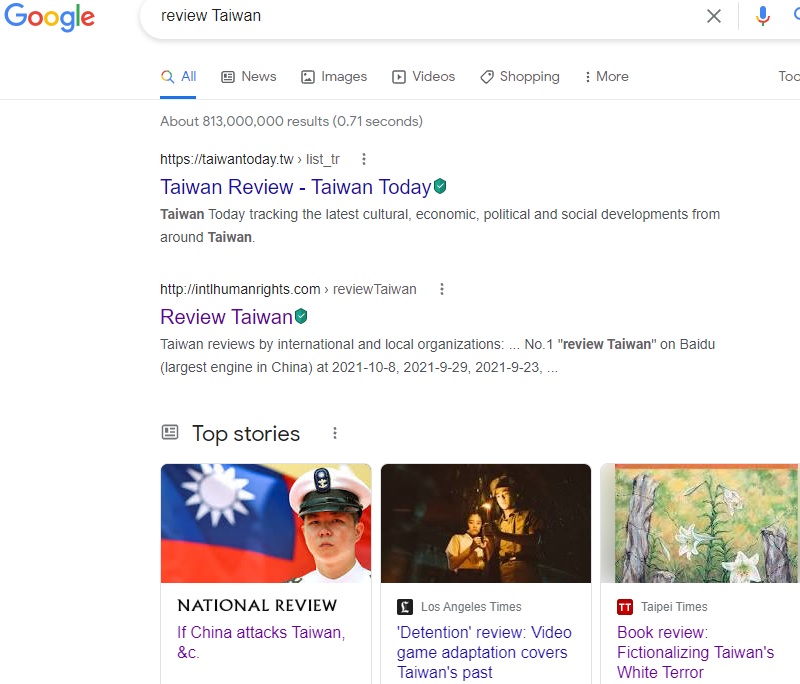
Task: Start voice search with microphone icon
Action: pos(763,16)
